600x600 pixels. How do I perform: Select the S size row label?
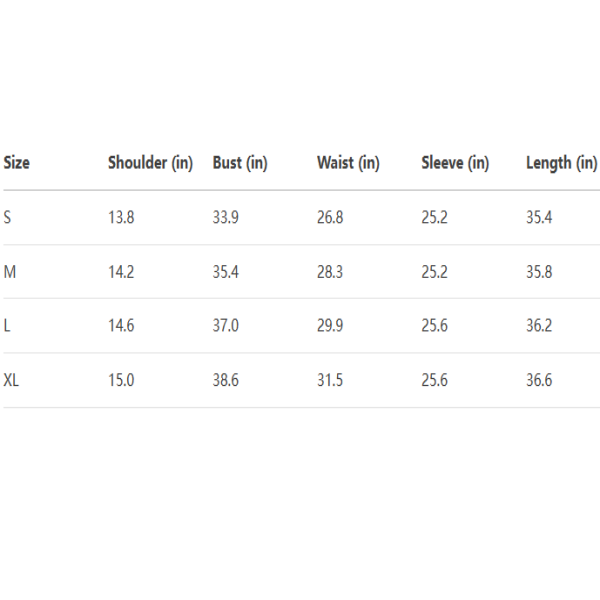pos(8,217)
